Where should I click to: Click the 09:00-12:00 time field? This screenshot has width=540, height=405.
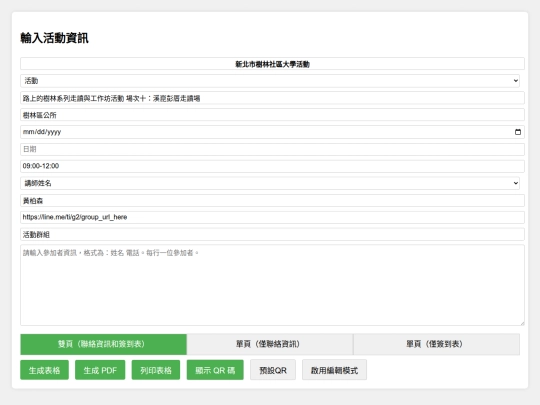(x=272, y=166)
